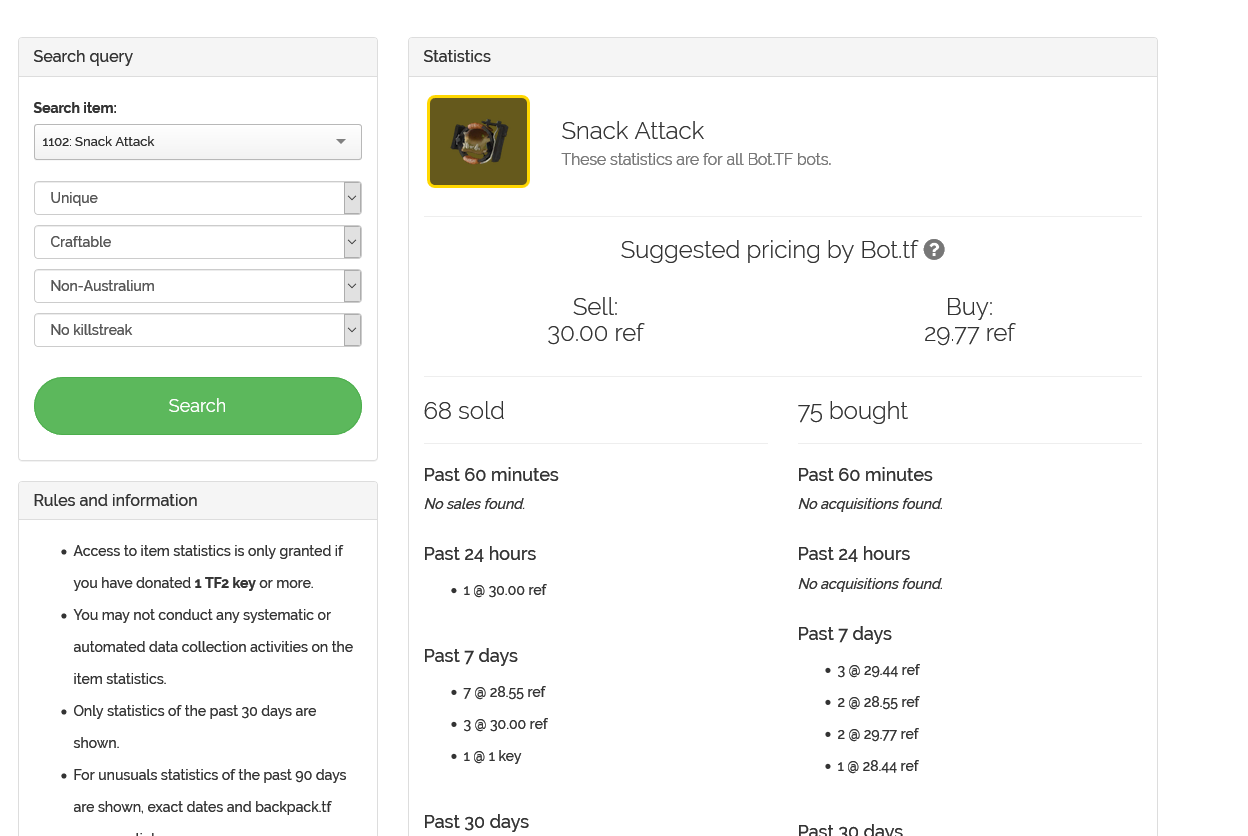Click the Snack Attack title heading
The width and height of the screenshot is (1248, 836).
[x=632, y=131]
